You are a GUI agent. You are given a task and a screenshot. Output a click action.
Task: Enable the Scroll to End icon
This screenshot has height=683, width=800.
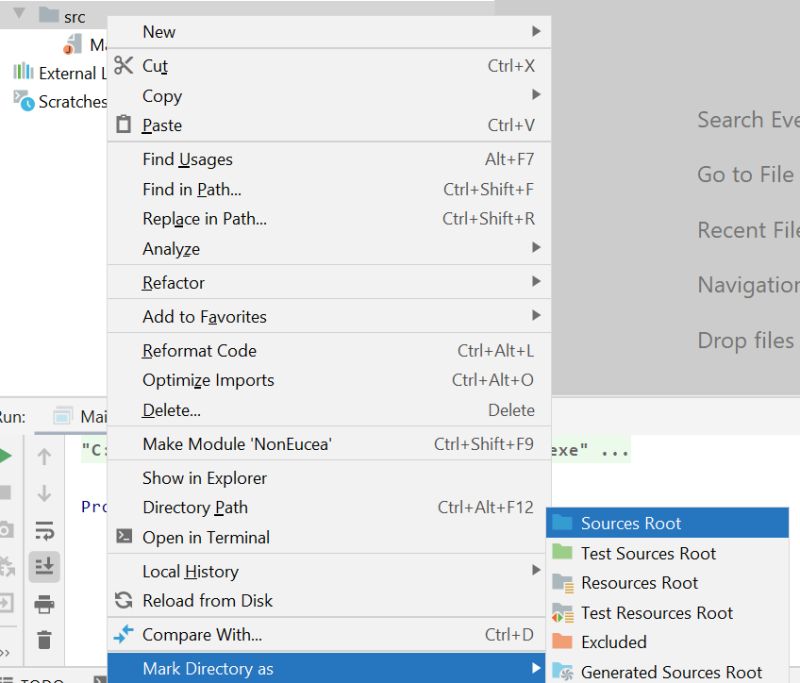44,565
